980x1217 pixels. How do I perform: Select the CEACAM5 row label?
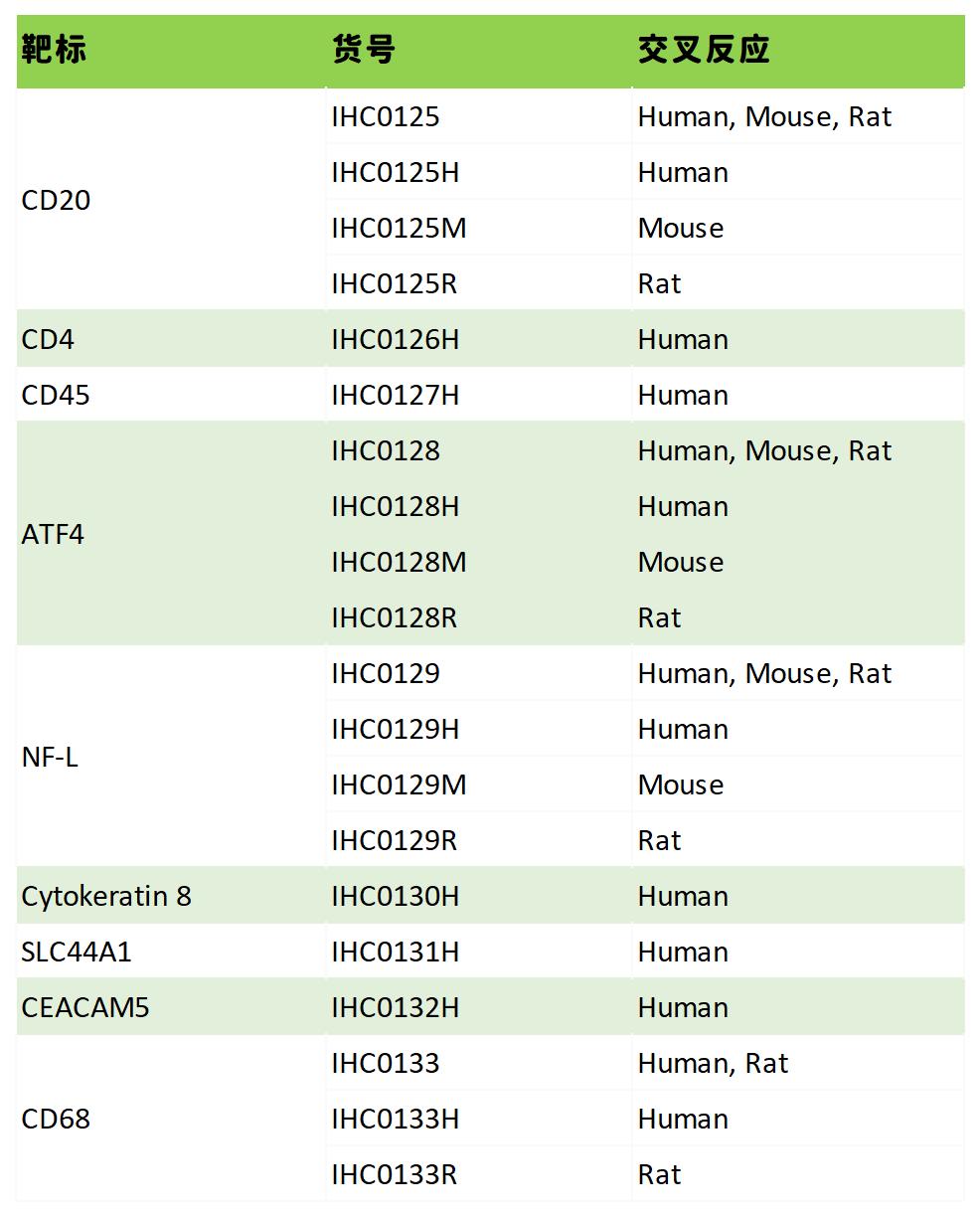[85, 1008]
